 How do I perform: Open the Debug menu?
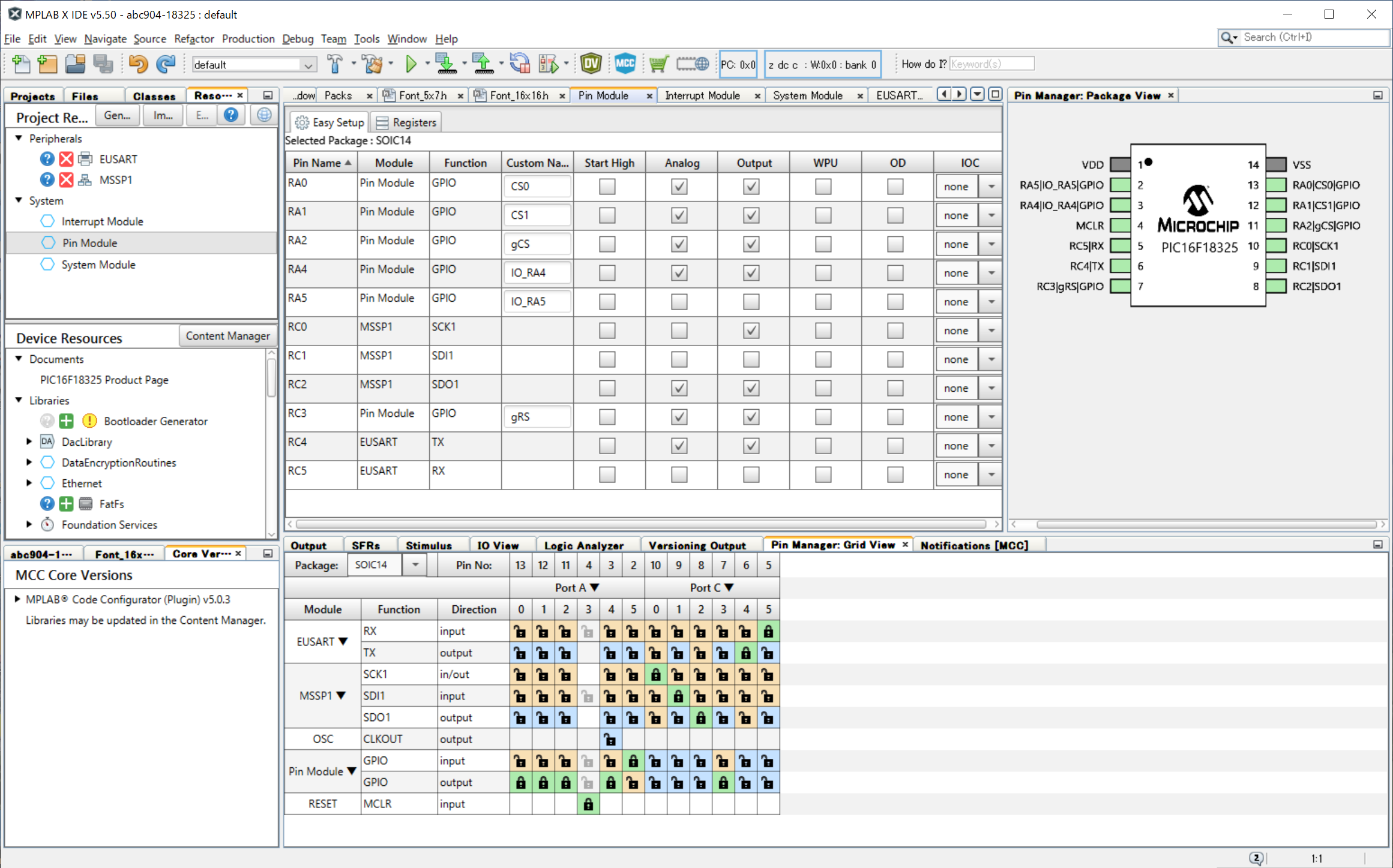(298, 39)
